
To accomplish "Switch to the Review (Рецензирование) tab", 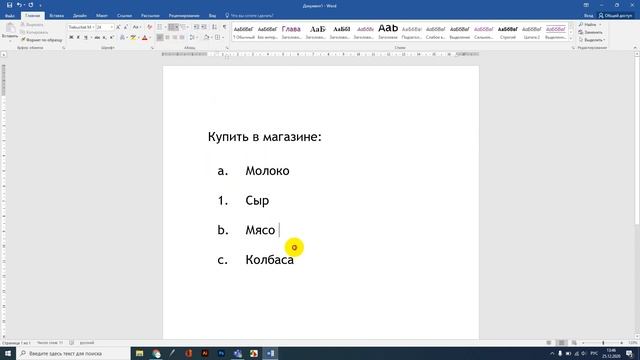I will click(x=184, y=16).
